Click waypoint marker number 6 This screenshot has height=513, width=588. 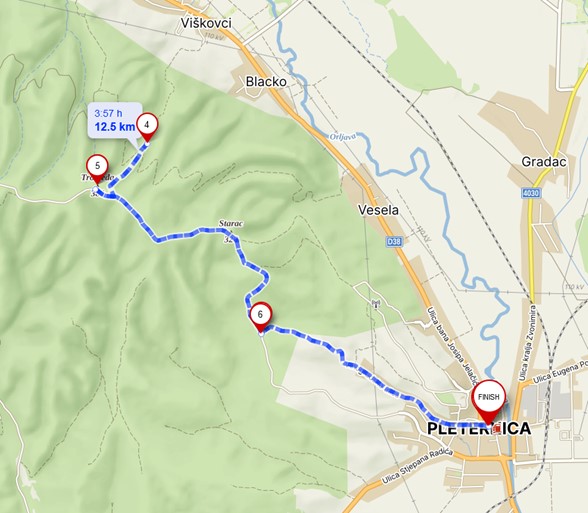[x=260, y=316]
